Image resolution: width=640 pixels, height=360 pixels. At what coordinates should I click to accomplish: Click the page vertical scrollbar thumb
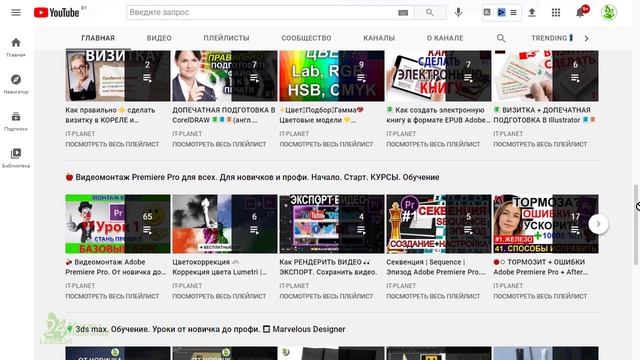pyautogui.click(x=636, y=224)
